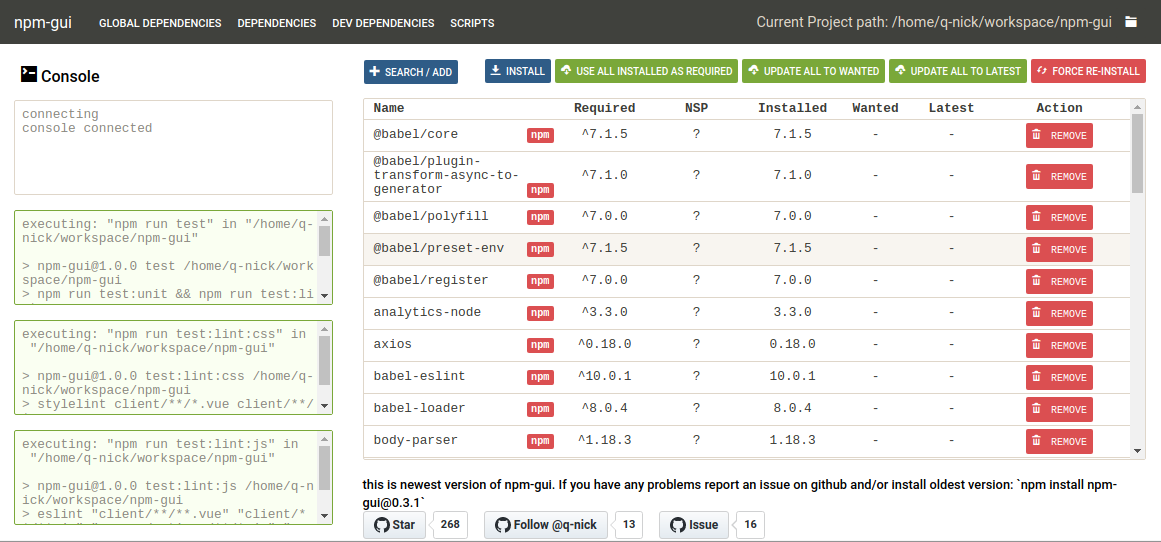1161x542 pixels.
Task: Open the 16 issues count
Action: (751, 525)
